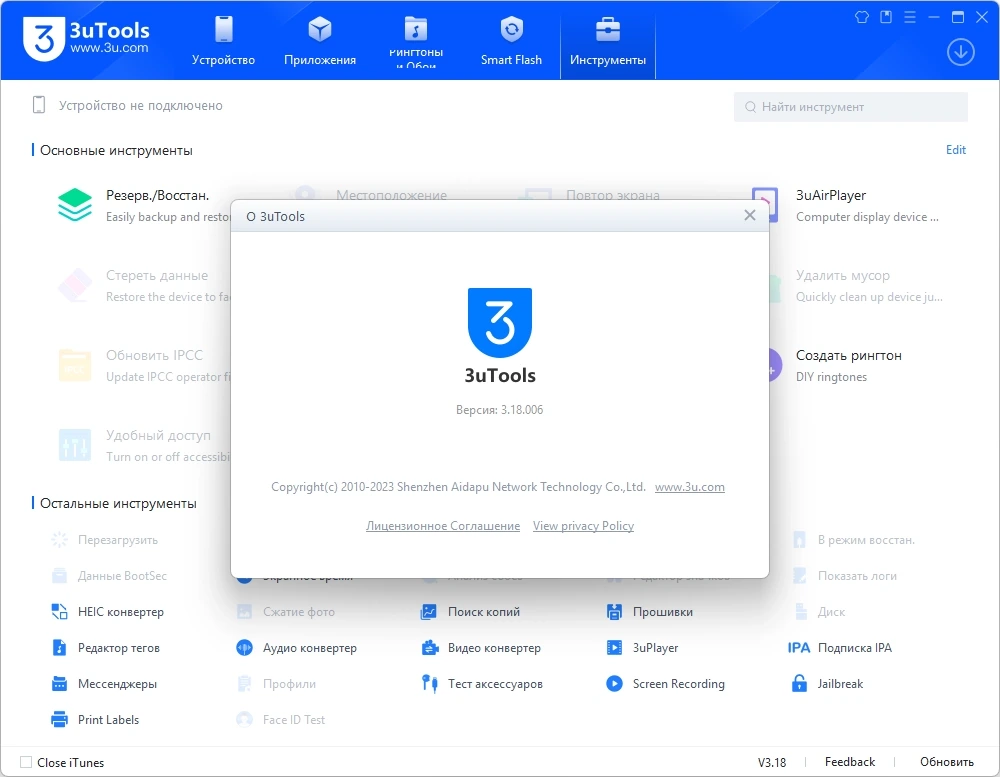Click Обновить in the status bar

click(946, 762)
